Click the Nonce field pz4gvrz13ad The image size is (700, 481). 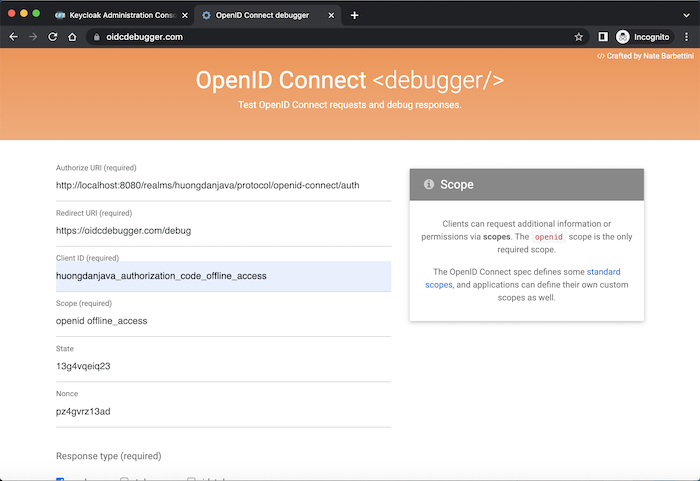pyautogui.click(x=223, y=411)
